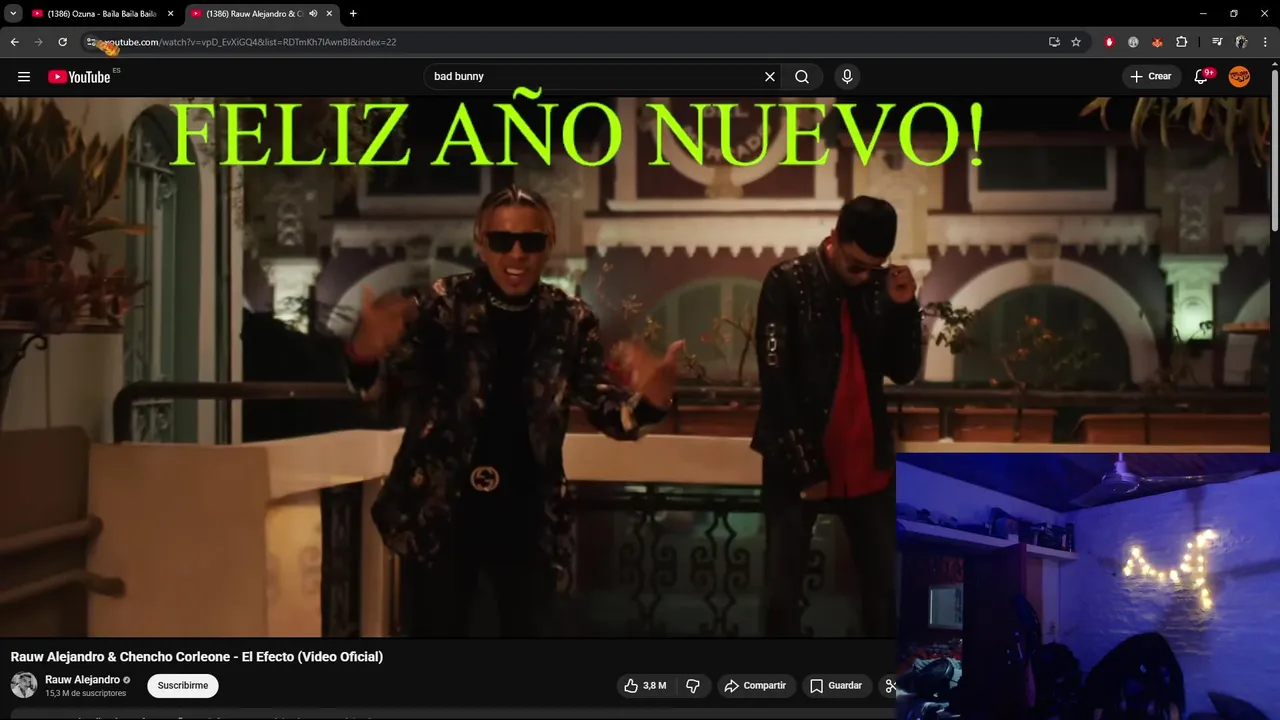Install app icon in the address bar
1280x720 pixels.
pyautogui.click(x=1054, y=42)
